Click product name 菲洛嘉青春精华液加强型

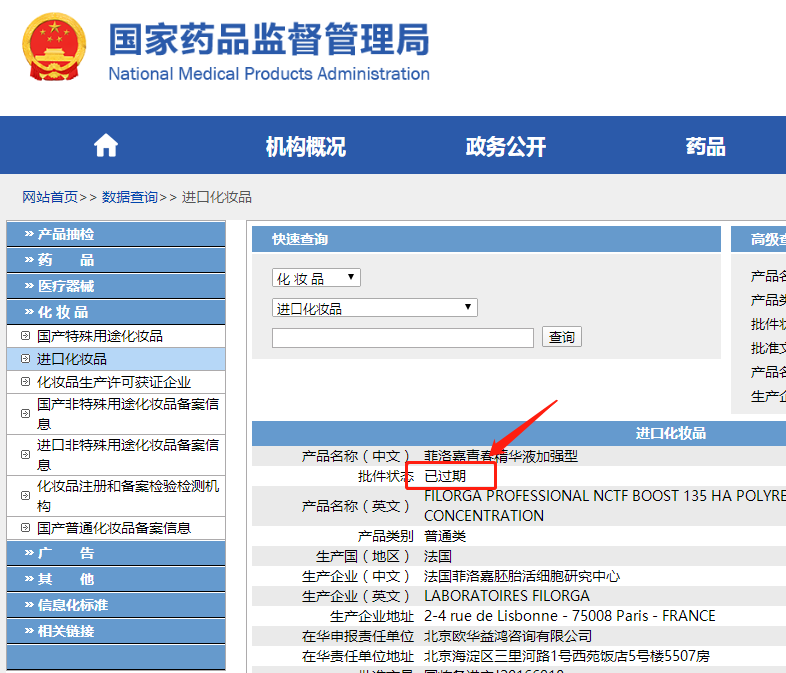501,456
